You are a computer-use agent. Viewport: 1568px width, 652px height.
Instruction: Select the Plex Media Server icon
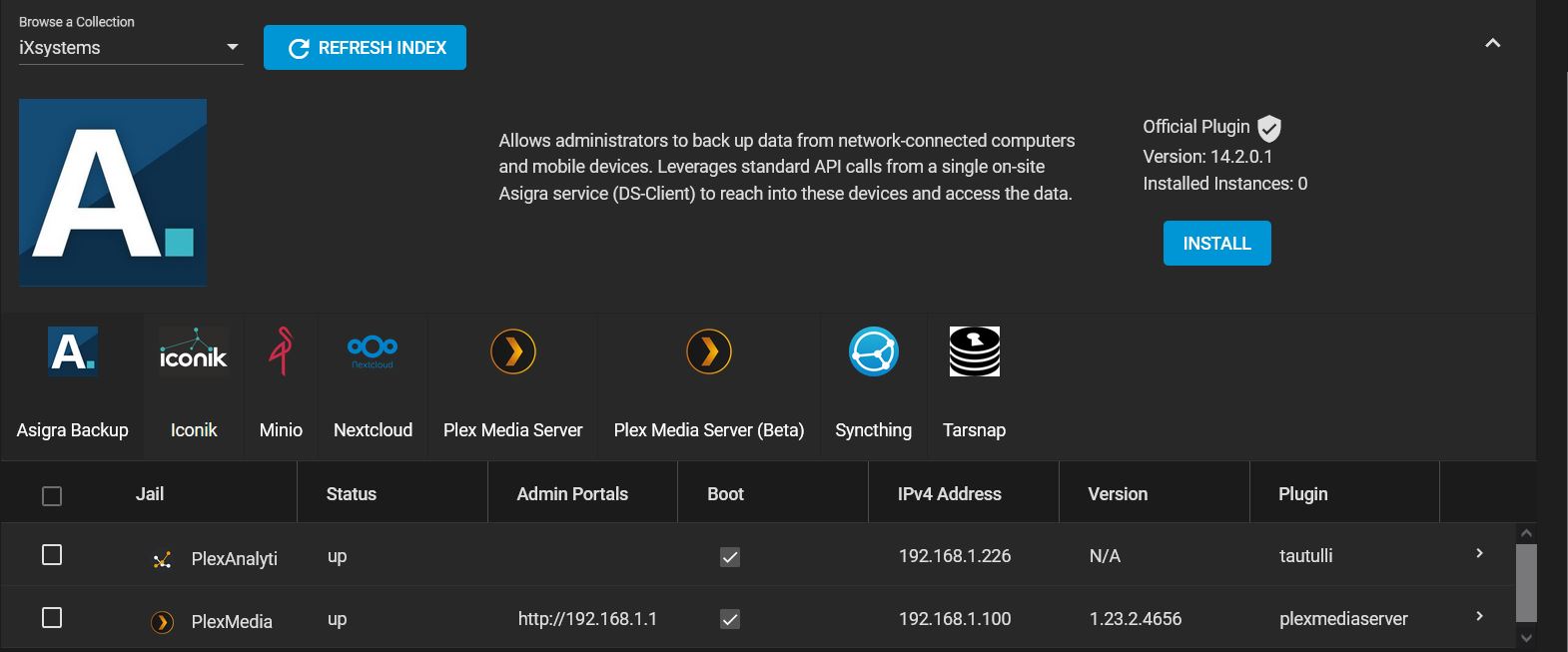point(513,351)
